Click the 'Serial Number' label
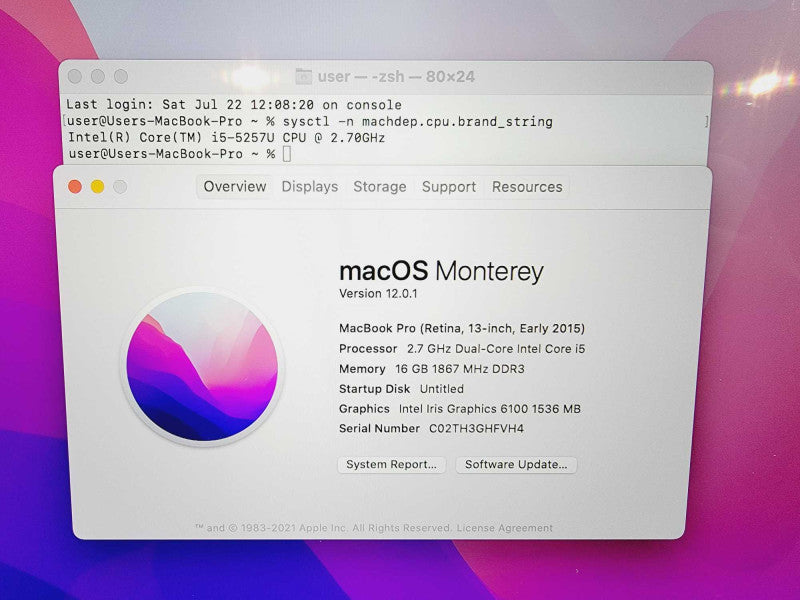The width and height of the screenshot is (800, 600). tap(379, 429)
